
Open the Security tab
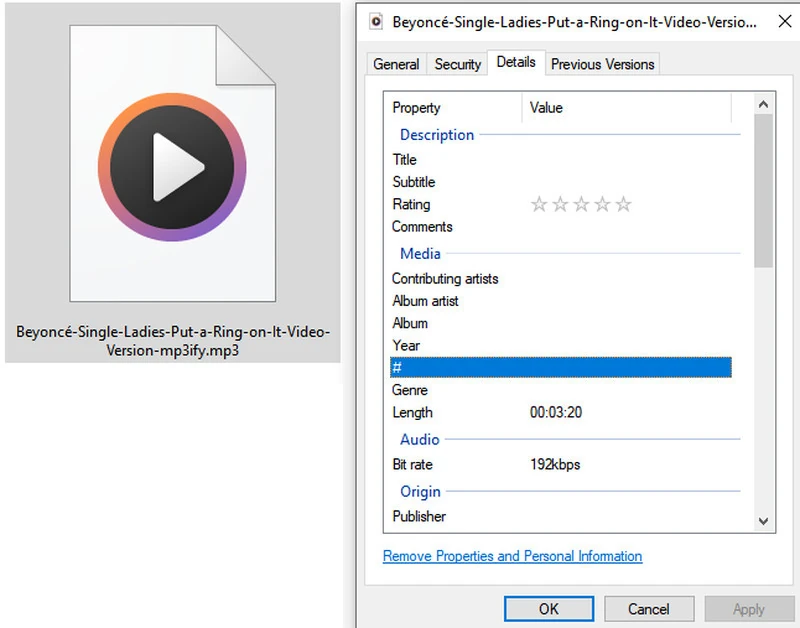coord(458,64)
